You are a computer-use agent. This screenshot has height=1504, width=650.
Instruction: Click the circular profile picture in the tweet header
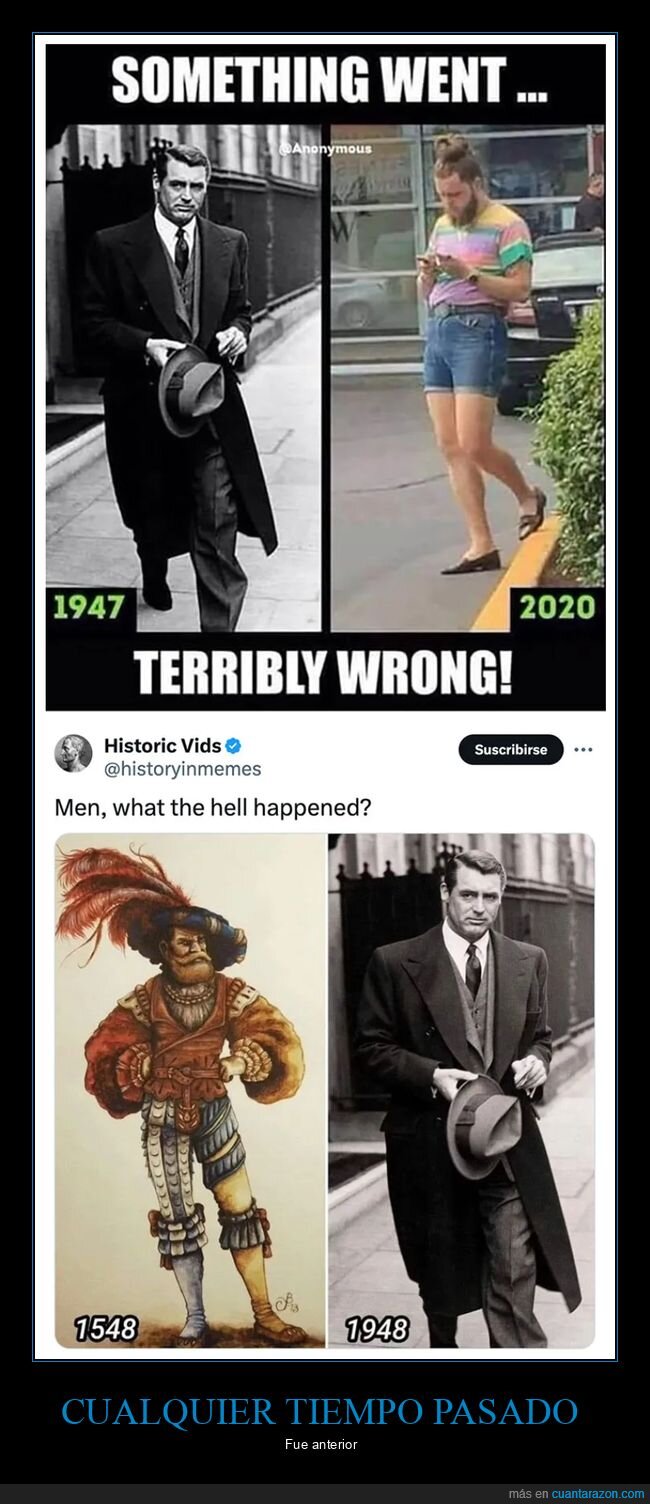coord(72,755)
